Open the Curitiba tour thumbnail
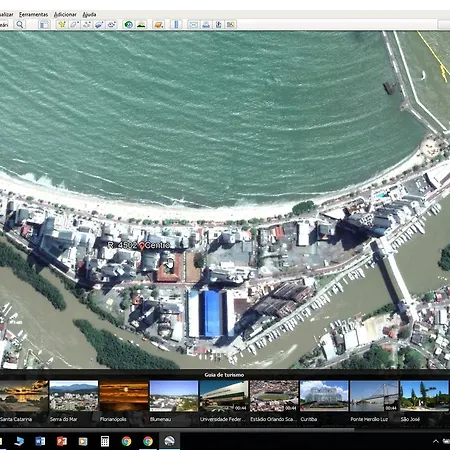This screenshot has width=450, height=450. (324, 396)
